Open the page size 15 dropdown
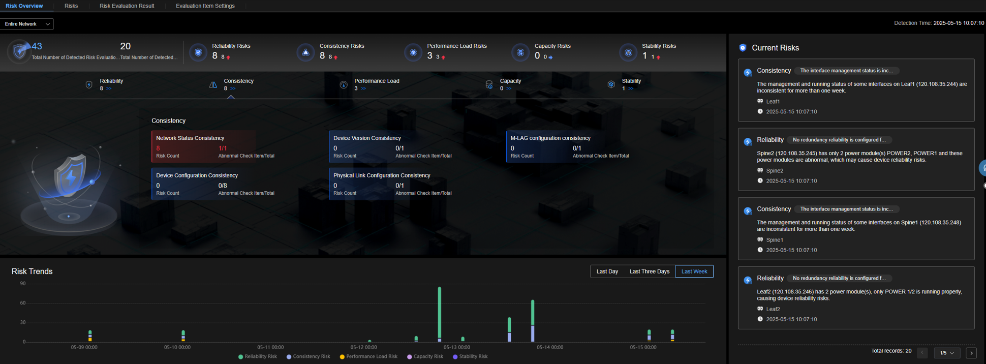The image size is (986, 364). point(947,353)
